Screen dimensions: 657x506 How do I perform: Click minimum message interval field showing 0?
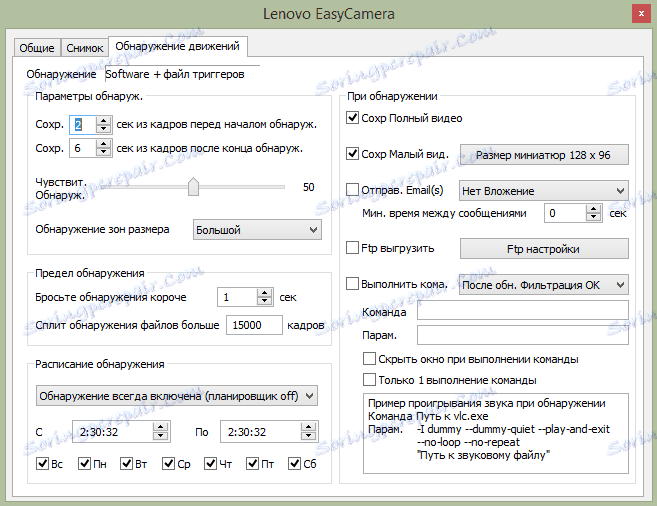(565, 213)
